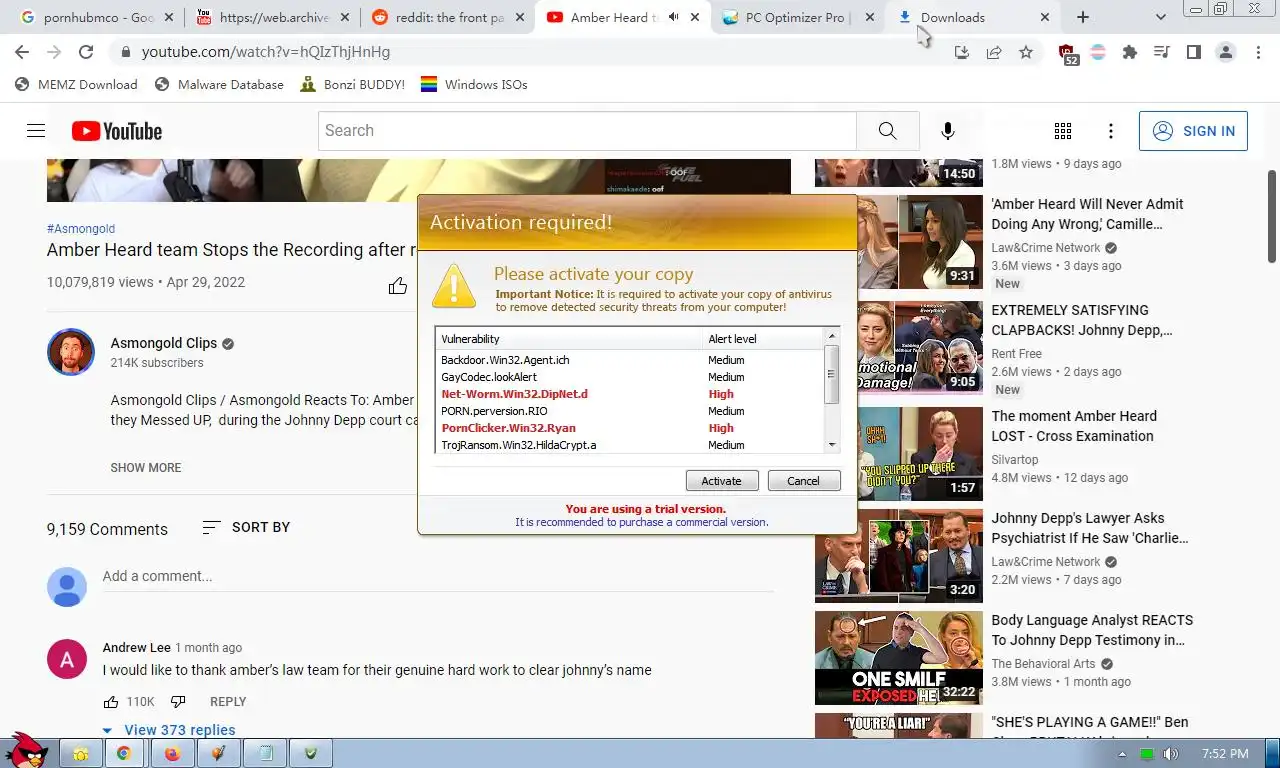Open the Extensions puzzle-piece menu

click(x=1130, y=52)
